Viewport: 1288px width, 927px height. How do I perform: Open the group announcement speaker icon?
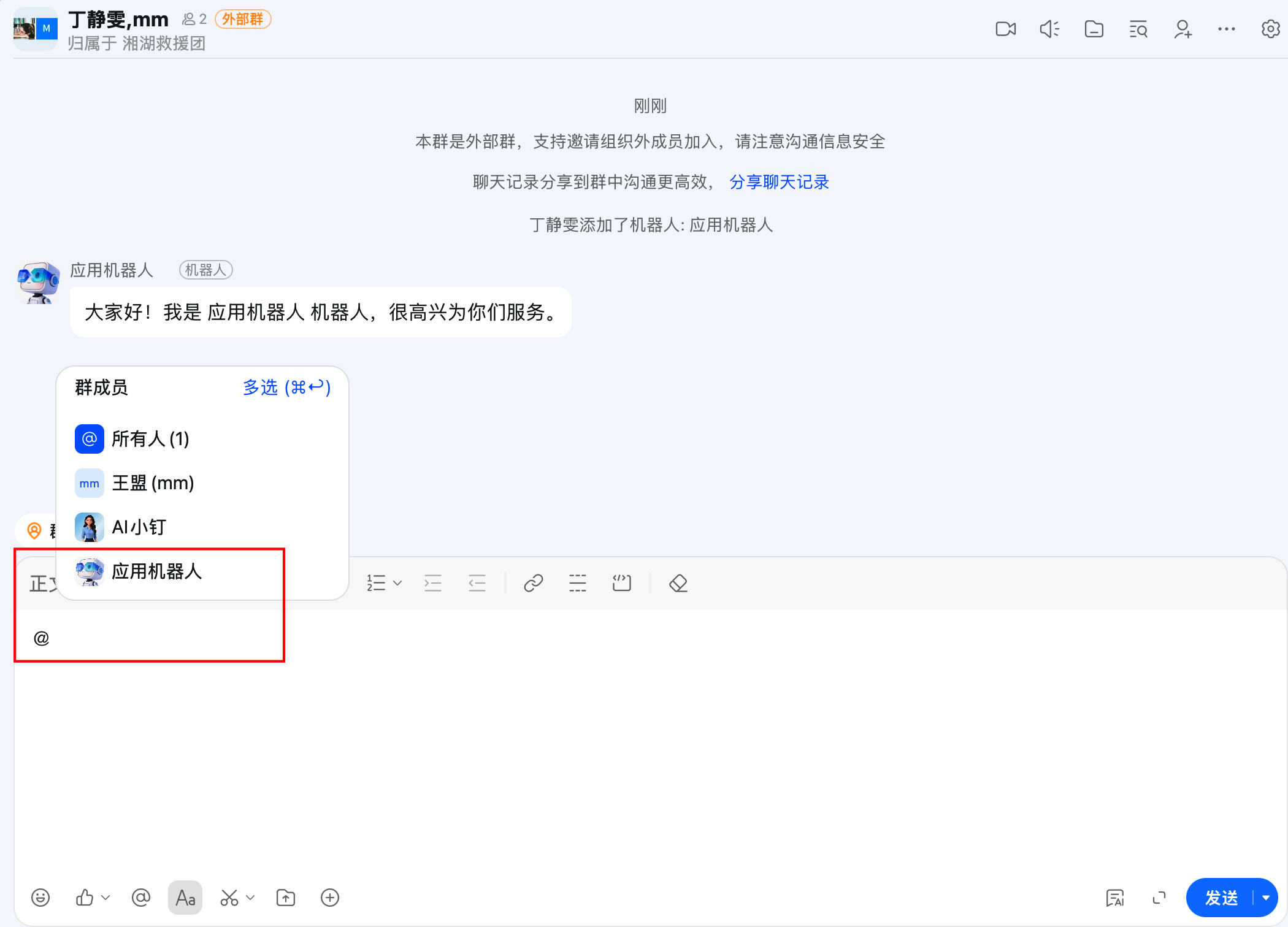(1049, 29)
